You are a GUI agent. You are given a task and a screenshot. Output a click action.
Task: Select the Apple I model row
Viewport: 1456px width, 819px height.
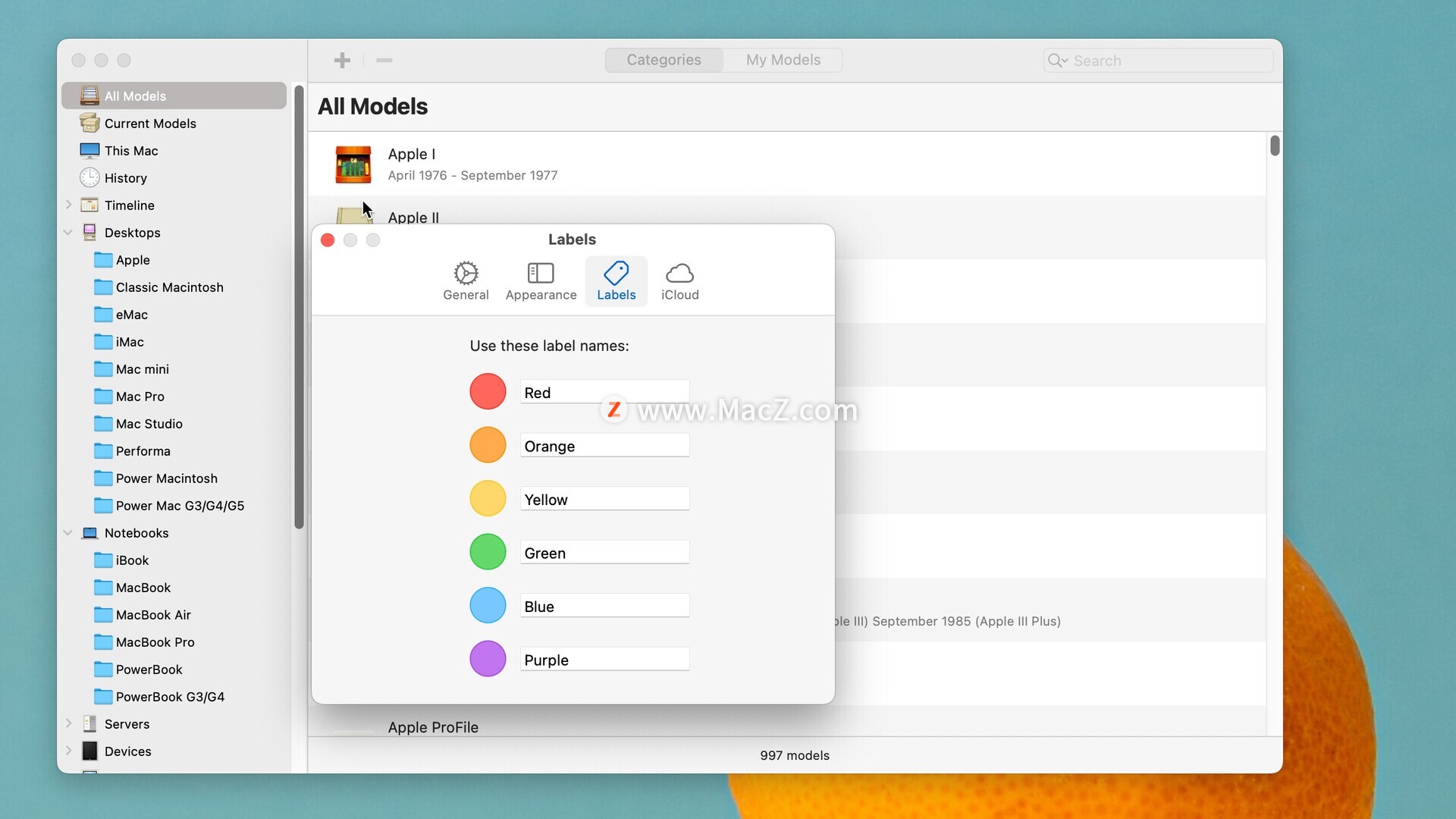coord(787,164)
